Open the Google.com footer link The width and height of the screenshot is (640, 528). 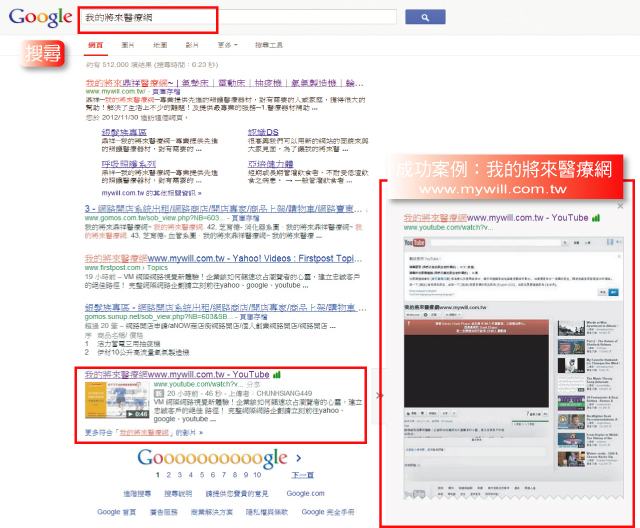pyautogui.click(x=305, y=494)
